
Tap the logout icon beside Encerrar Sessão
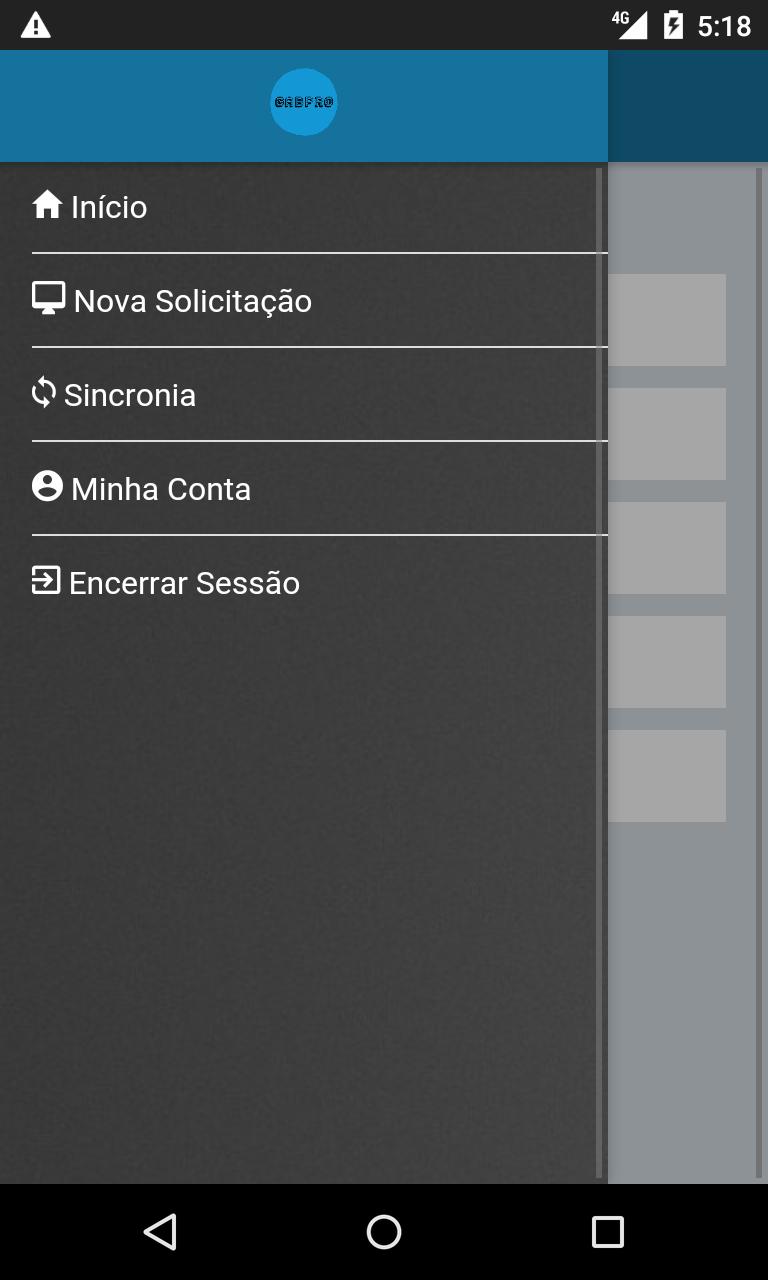coord(46,580)
